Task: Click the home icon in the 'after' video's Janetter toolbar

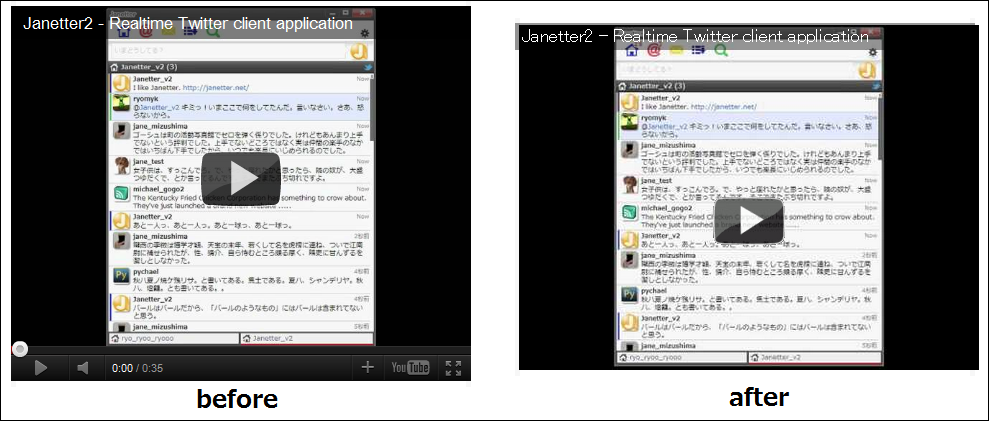Action: point(631,50)
